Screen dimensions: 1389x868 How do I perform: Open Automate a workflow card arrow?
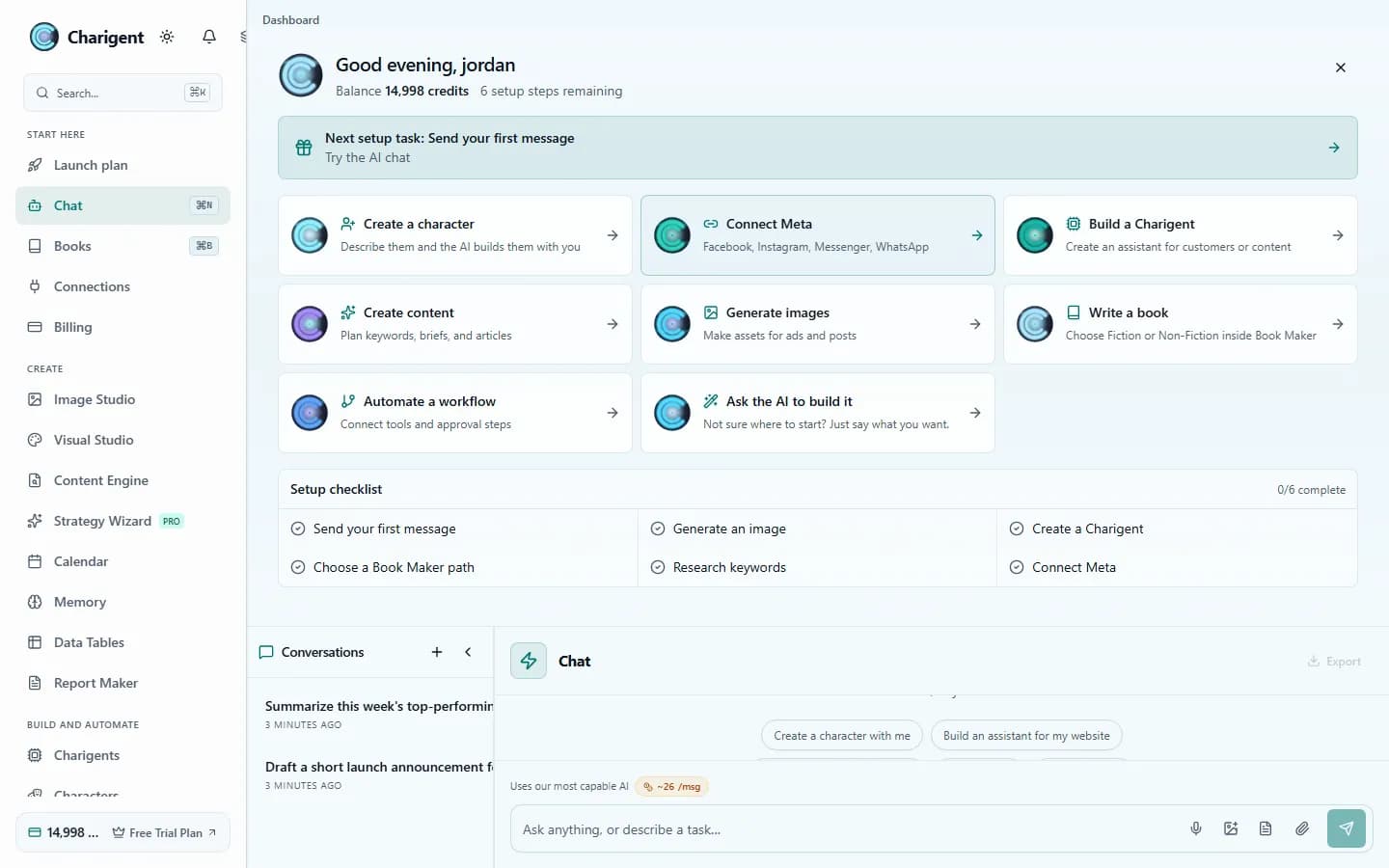pyautogui.click(x=613, y=413)
